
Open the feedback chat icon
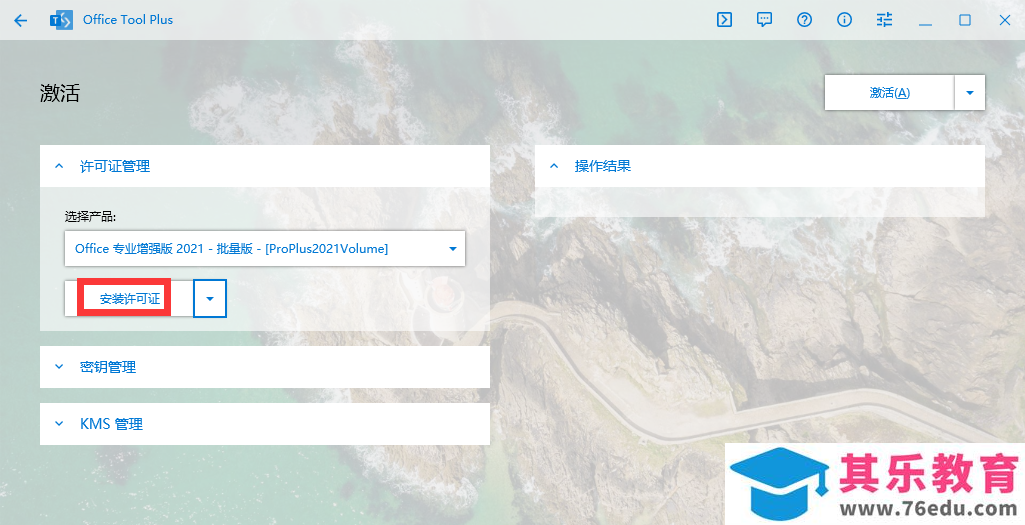[x=764, y=20]
